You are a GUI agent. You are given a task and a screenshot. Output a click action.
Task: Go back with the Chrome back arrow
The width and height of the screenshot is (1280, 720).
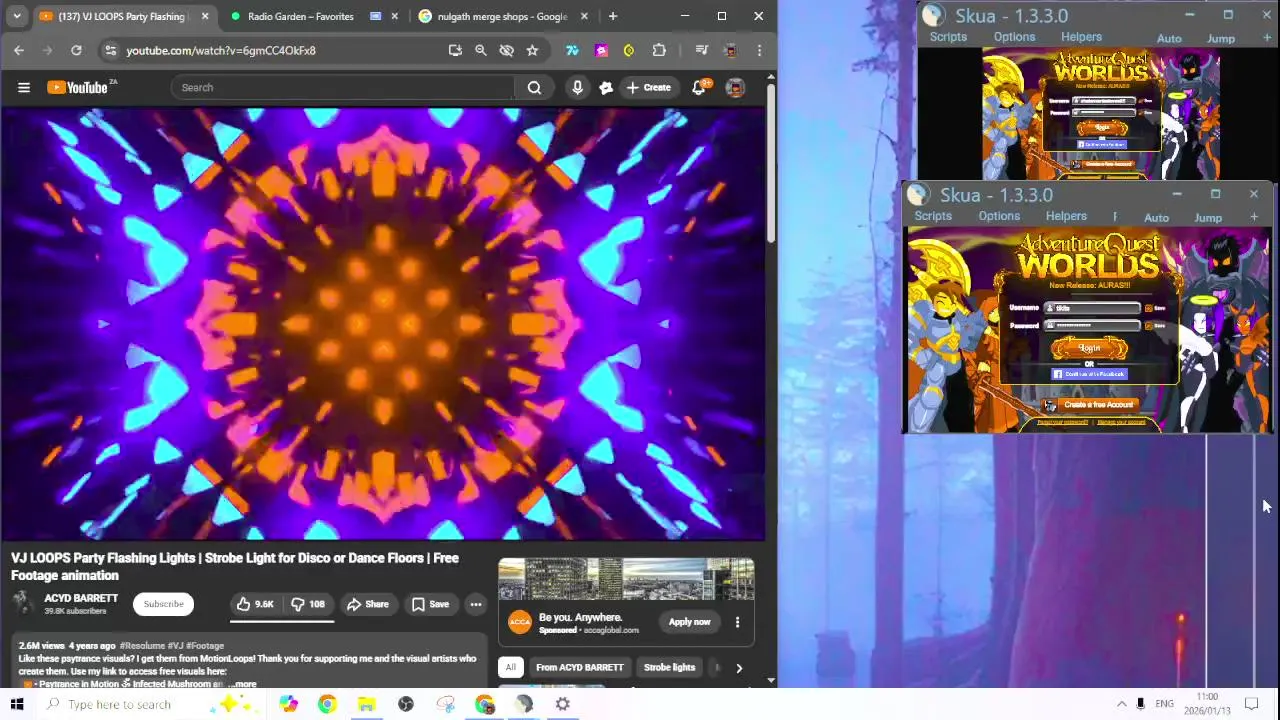pos(19,50)
